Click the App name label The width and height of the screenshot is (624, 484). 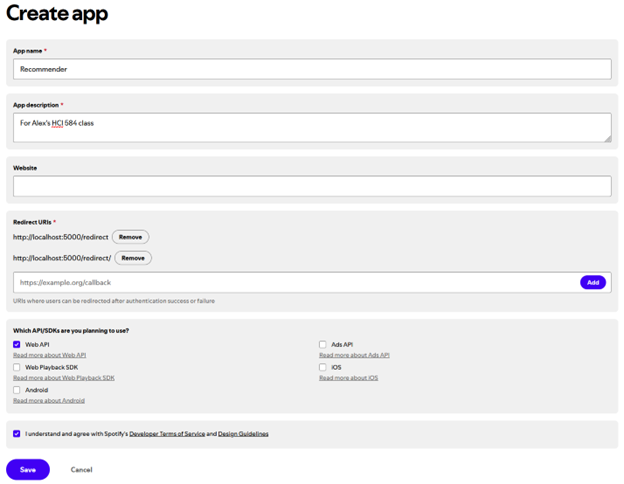(27, 51)
